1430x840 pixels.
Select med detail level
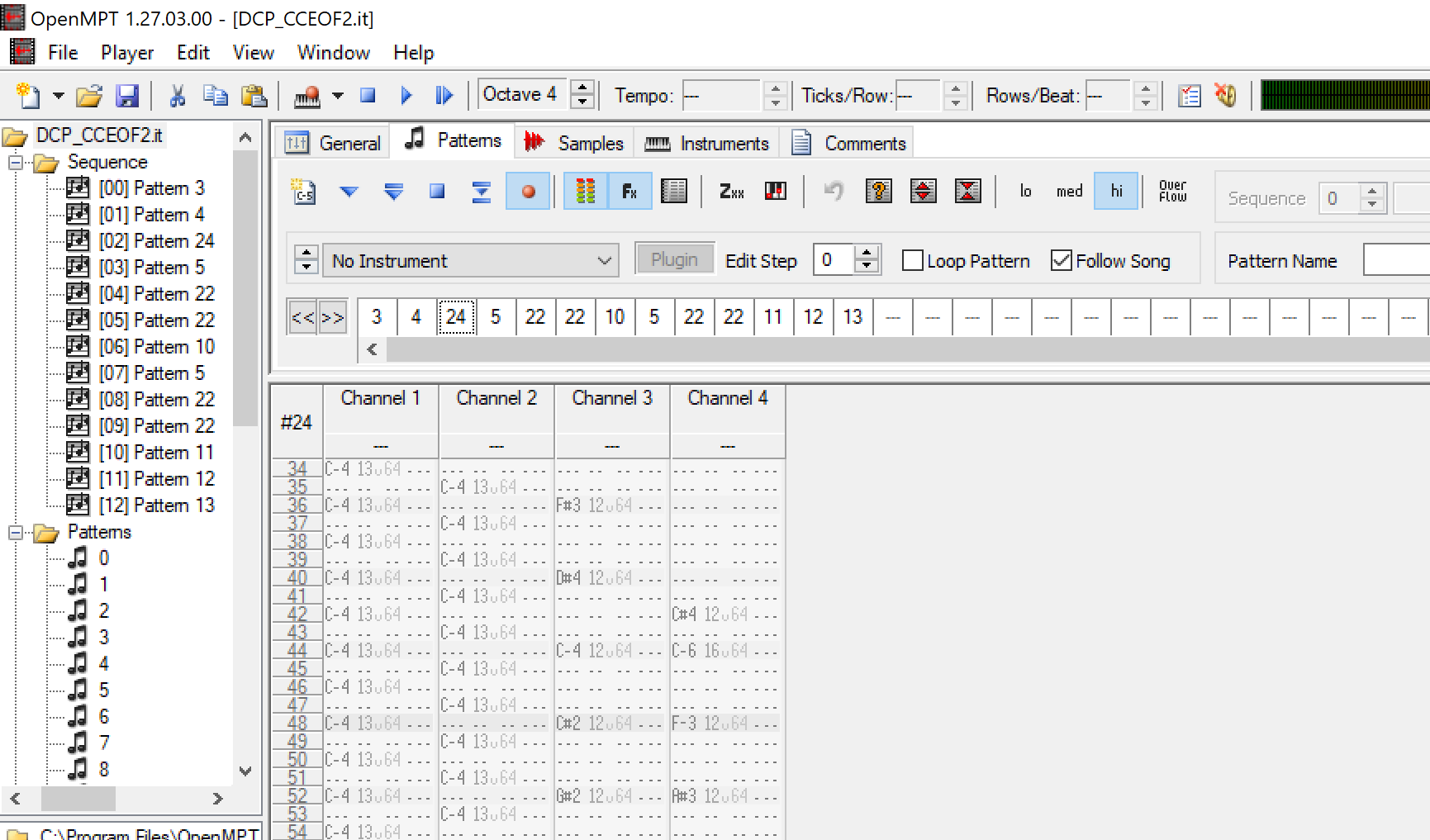1069,192
